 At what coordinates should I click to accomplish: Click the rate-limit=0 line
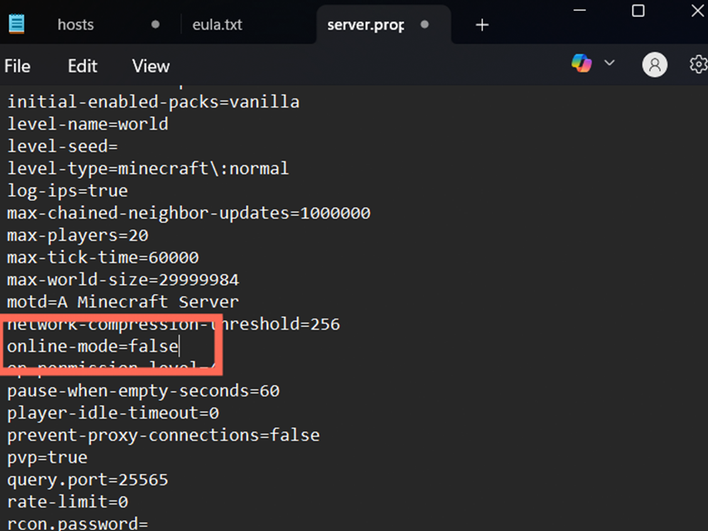(x=67, y=502)
